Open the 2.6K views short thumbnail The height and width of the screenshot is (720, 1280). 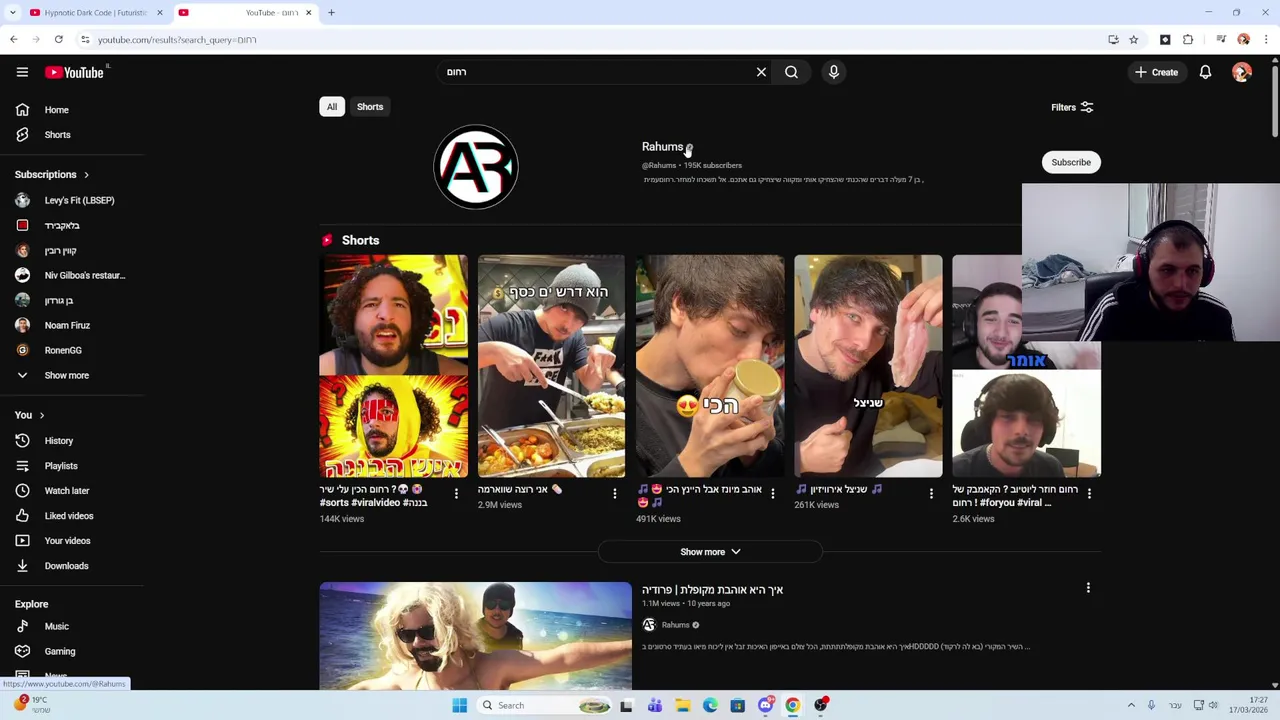click(x=1026, y=366)
